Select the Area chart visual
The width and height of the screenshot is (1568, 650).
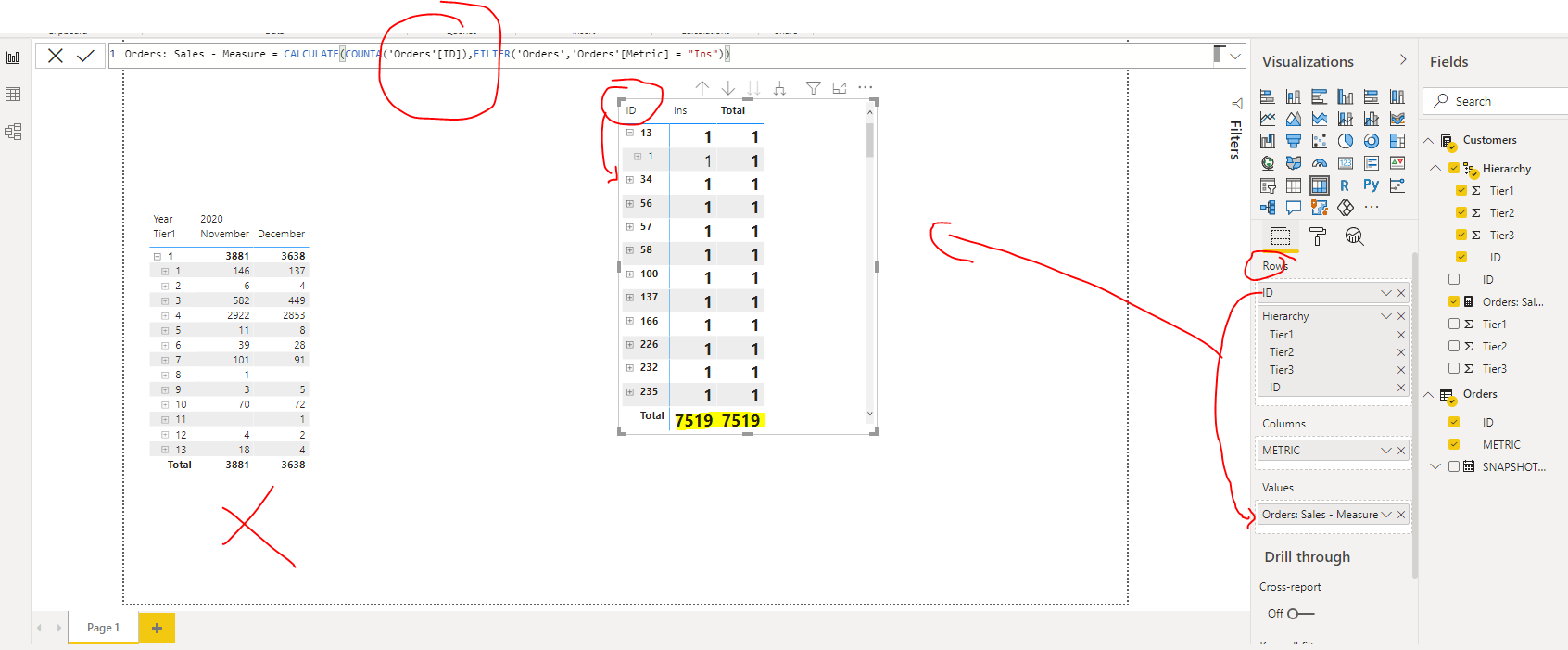1294,119
